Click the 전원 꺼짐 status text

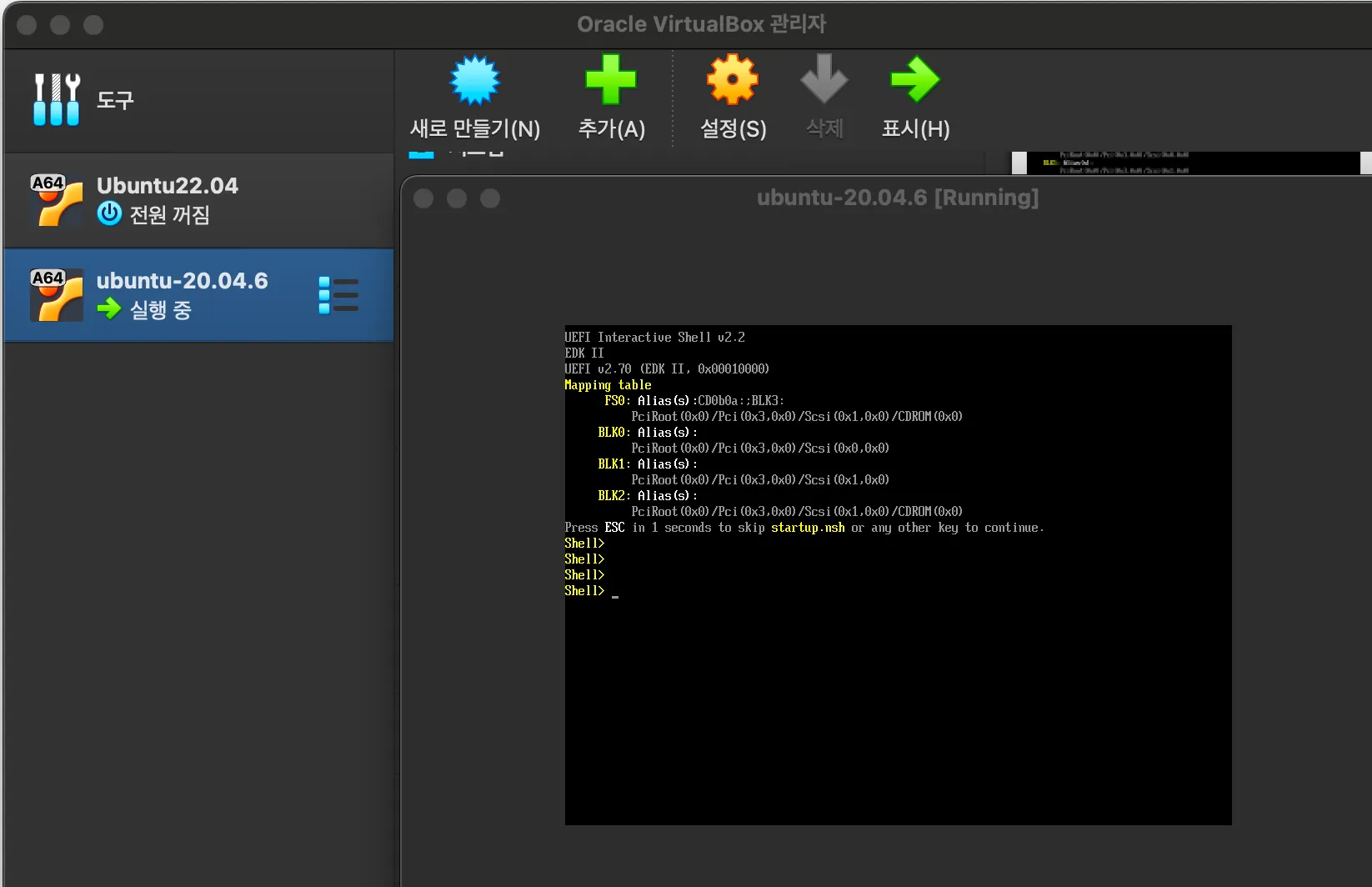pos(170,215)
